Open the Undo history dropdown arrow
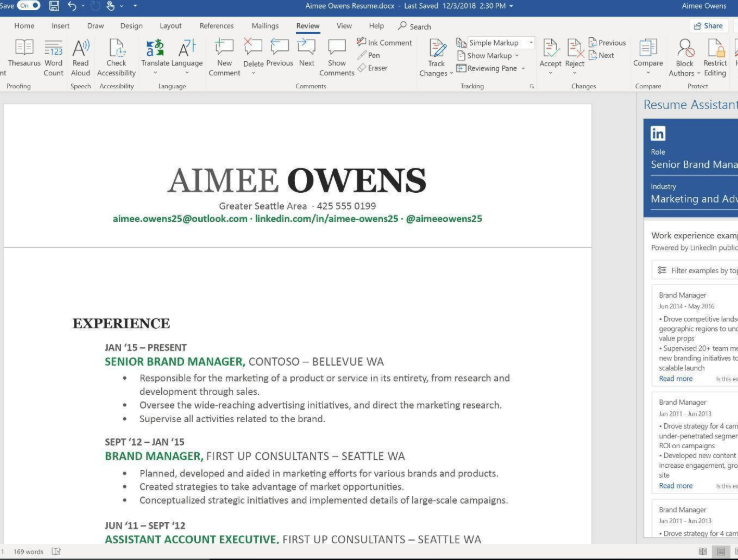Image resolution: width=738 pixels, height=560 pixels. click(83, 6)
